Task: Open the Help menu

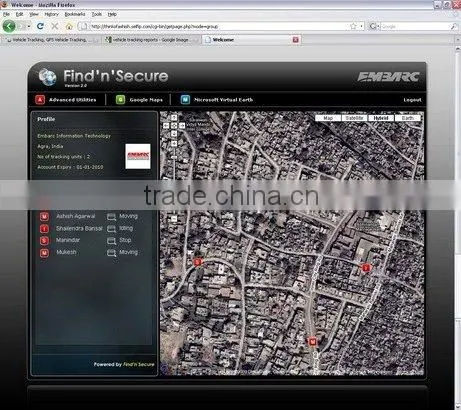Action: [112, 14]
